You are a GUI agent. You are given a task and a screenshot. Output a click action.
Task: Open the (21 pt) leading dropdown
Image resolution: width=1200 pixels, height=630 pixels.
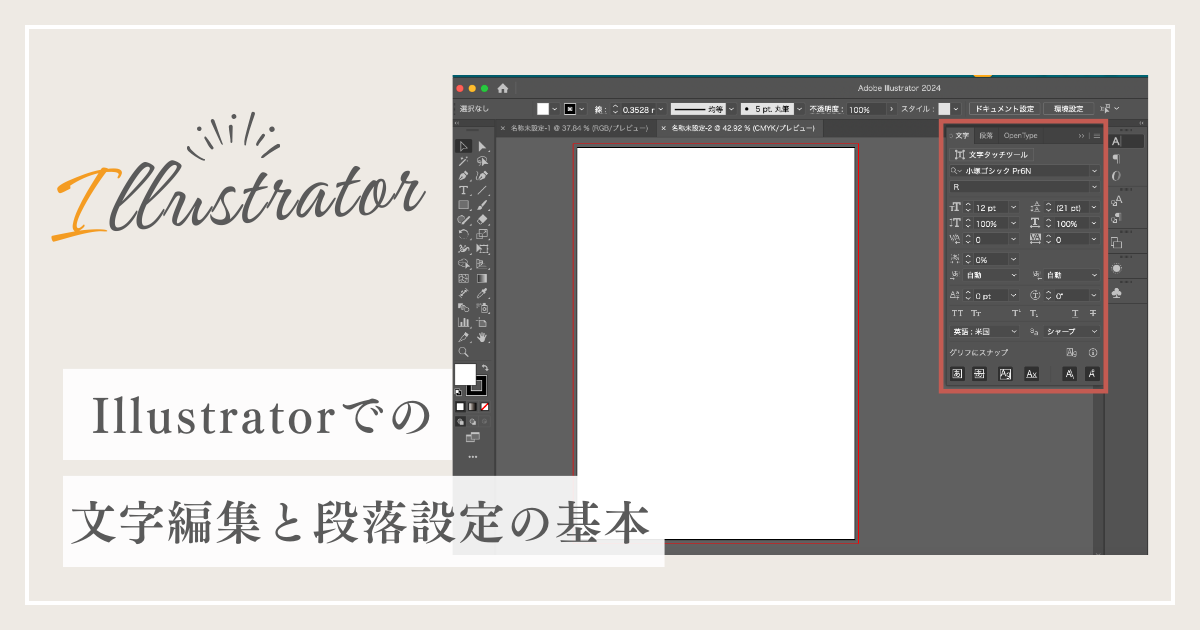[1095, 208]
